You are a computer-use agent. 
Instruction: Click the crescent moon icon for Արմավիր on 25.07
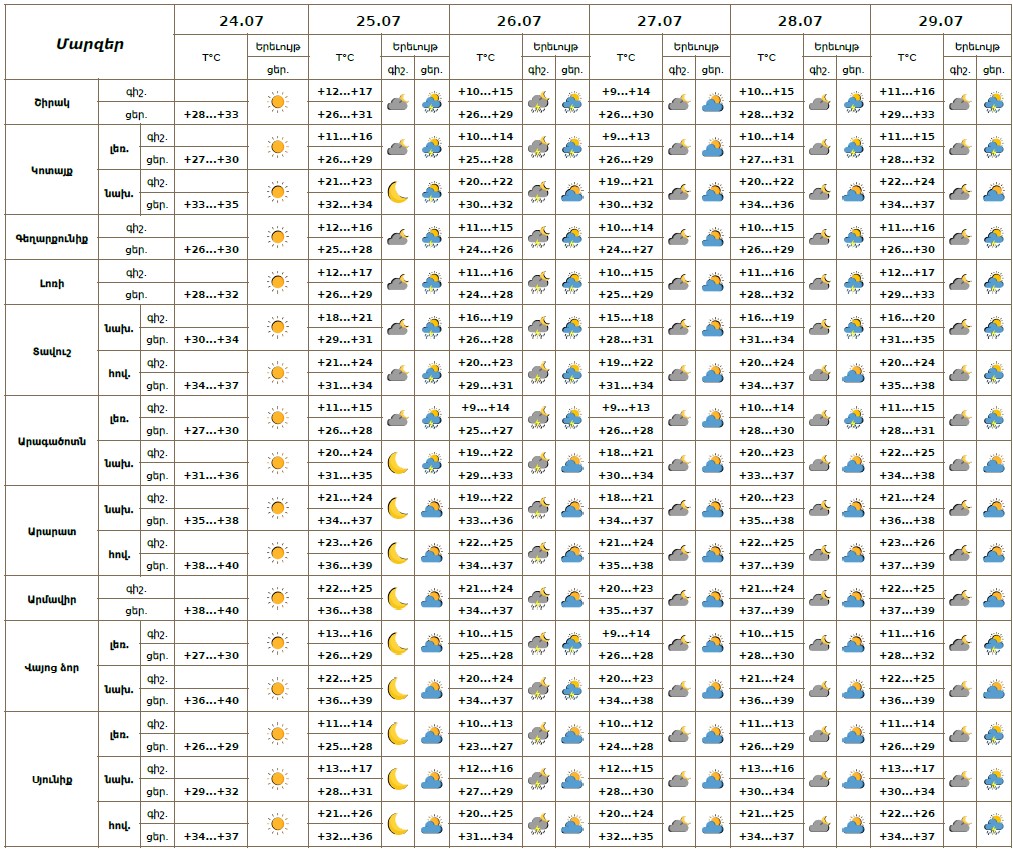click(x=397, y=599)
